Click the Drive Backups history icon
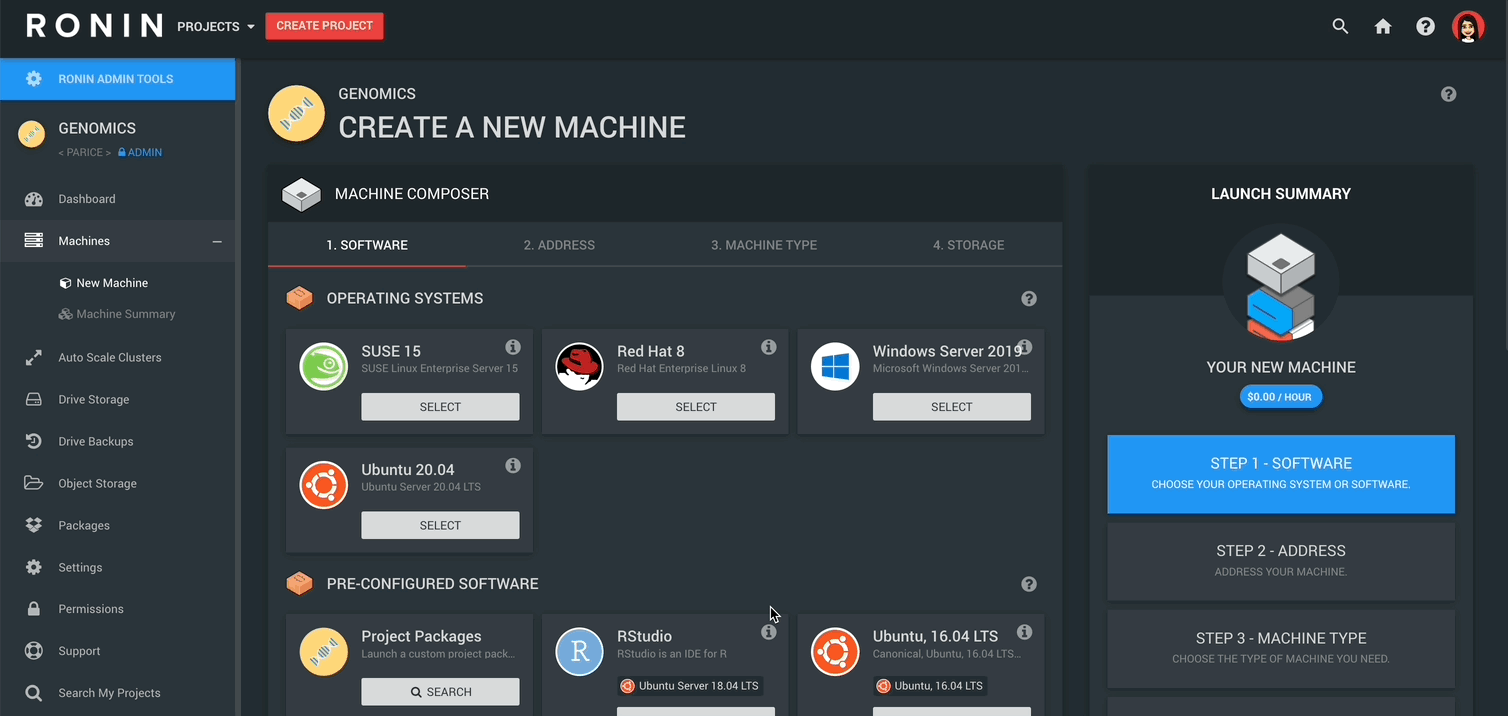The image size is (1508, 716). [34, 441]
